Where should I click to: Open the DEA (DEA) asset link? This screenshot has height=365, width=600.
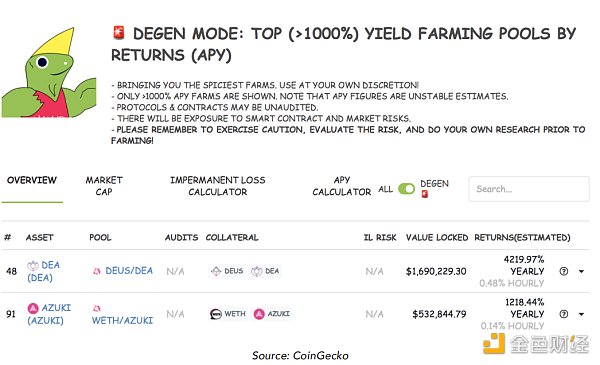43,271
